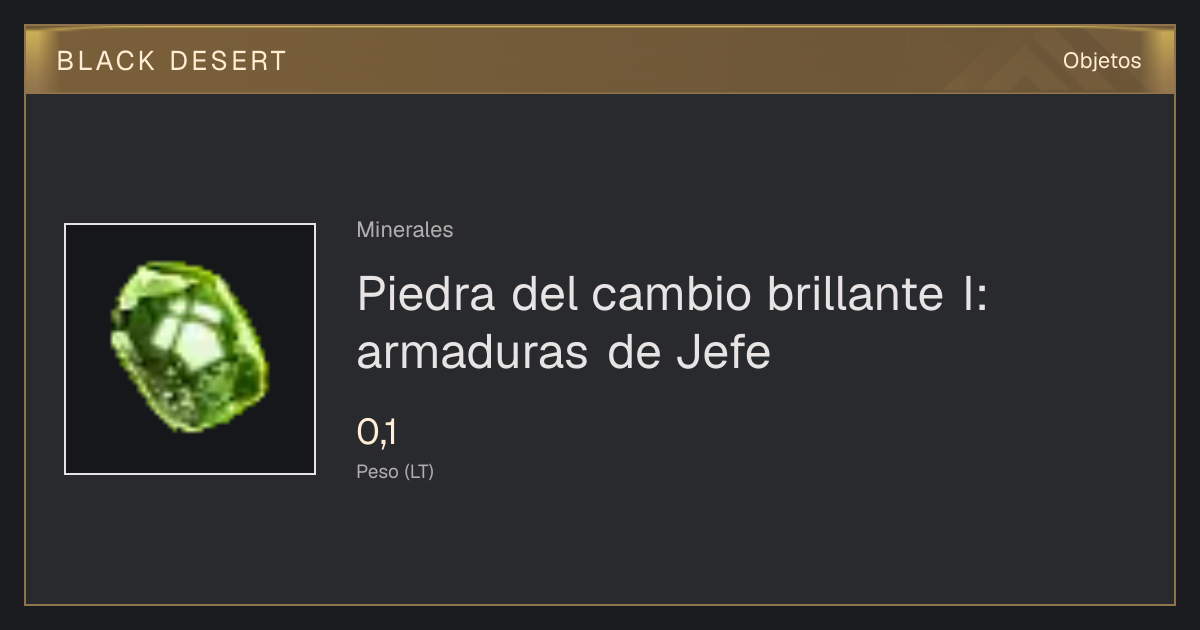Click the green gemstone item icon
This screenshot has height=630, width=1200.
point(190,347)
